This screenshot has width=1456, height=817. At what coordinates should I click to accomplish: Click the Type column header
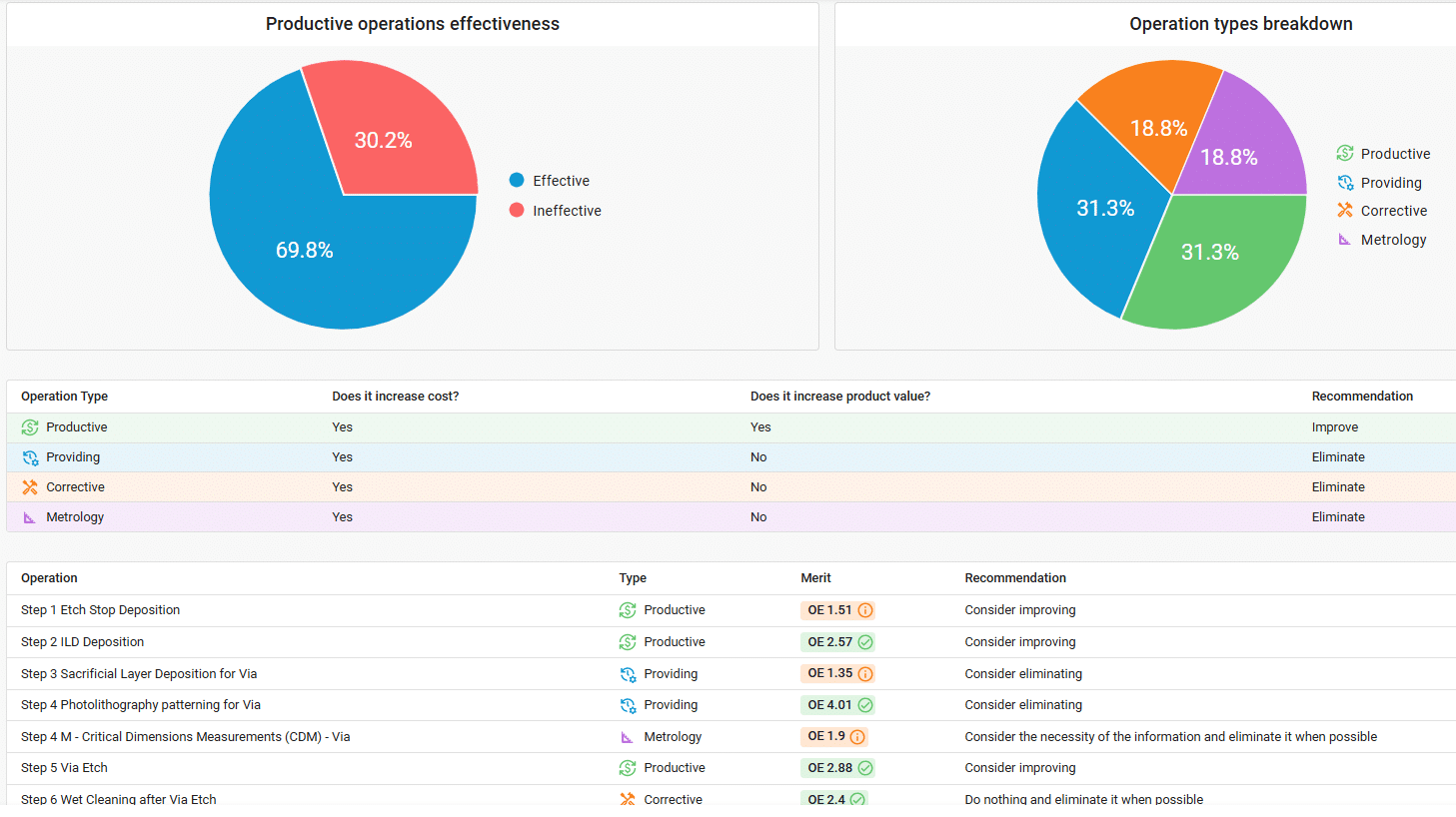click(633, 578)
